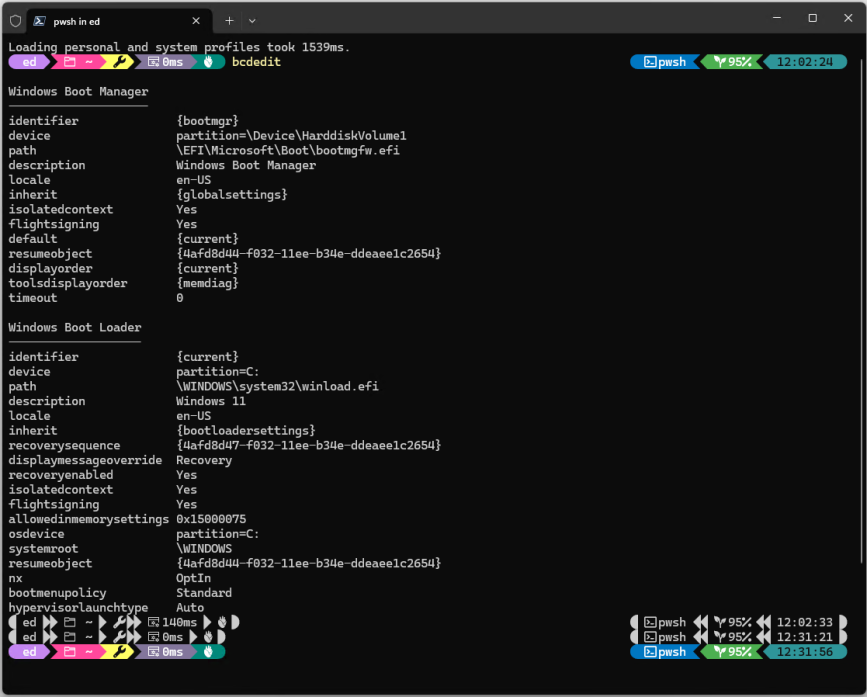Click the 0ms execution time in top prompt
This screenshot has height=697, width=867.
tap(166, 62)
